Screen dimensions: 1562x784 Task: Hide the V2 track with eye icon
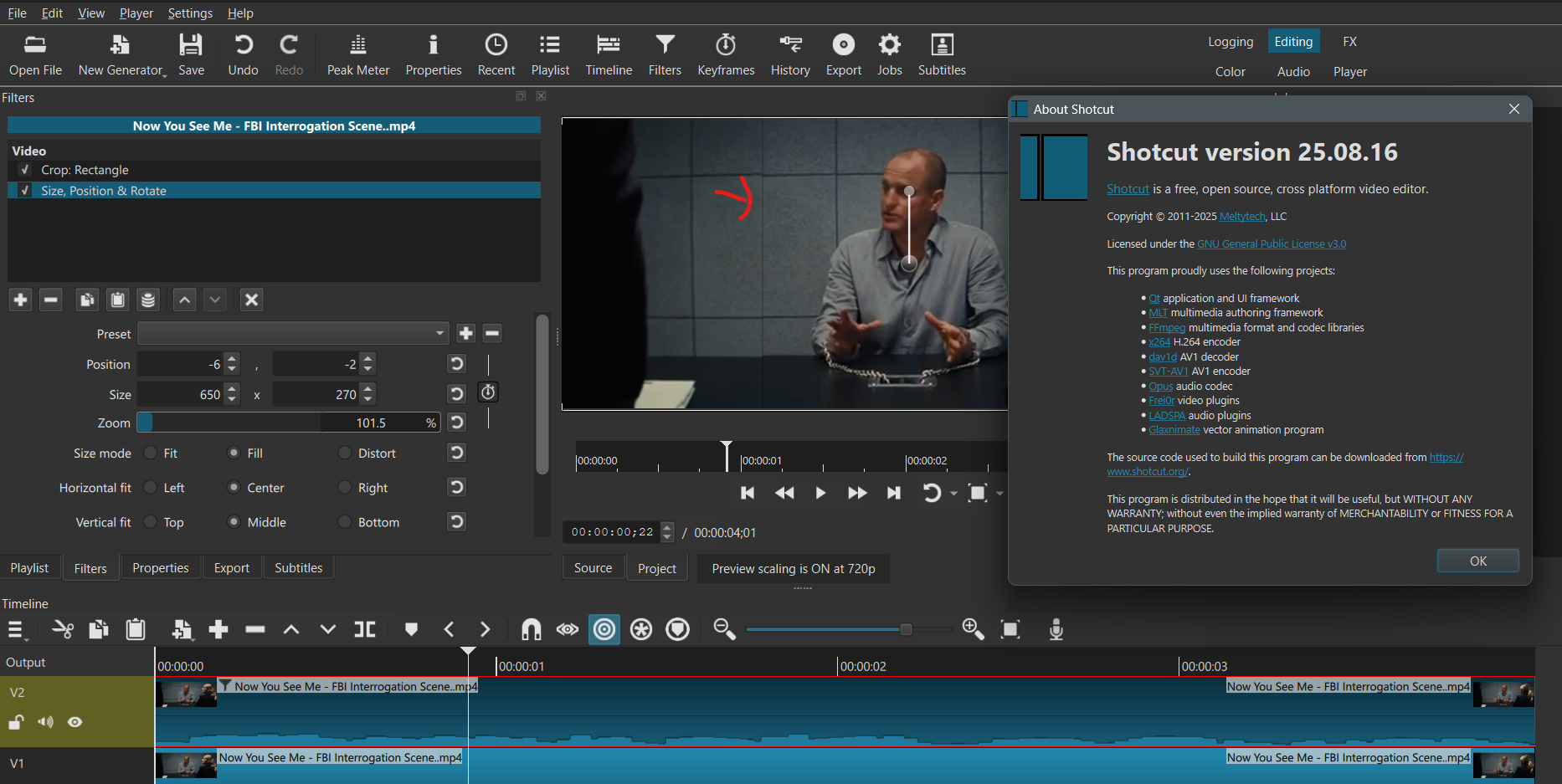(75, 722)
